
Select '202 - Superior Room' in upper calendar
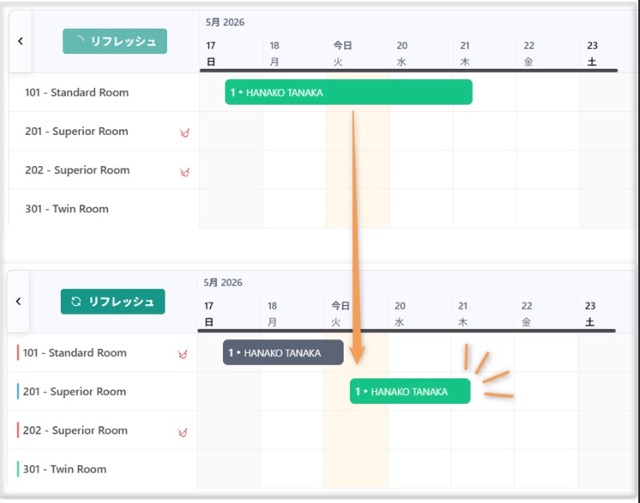coord(78,170)
